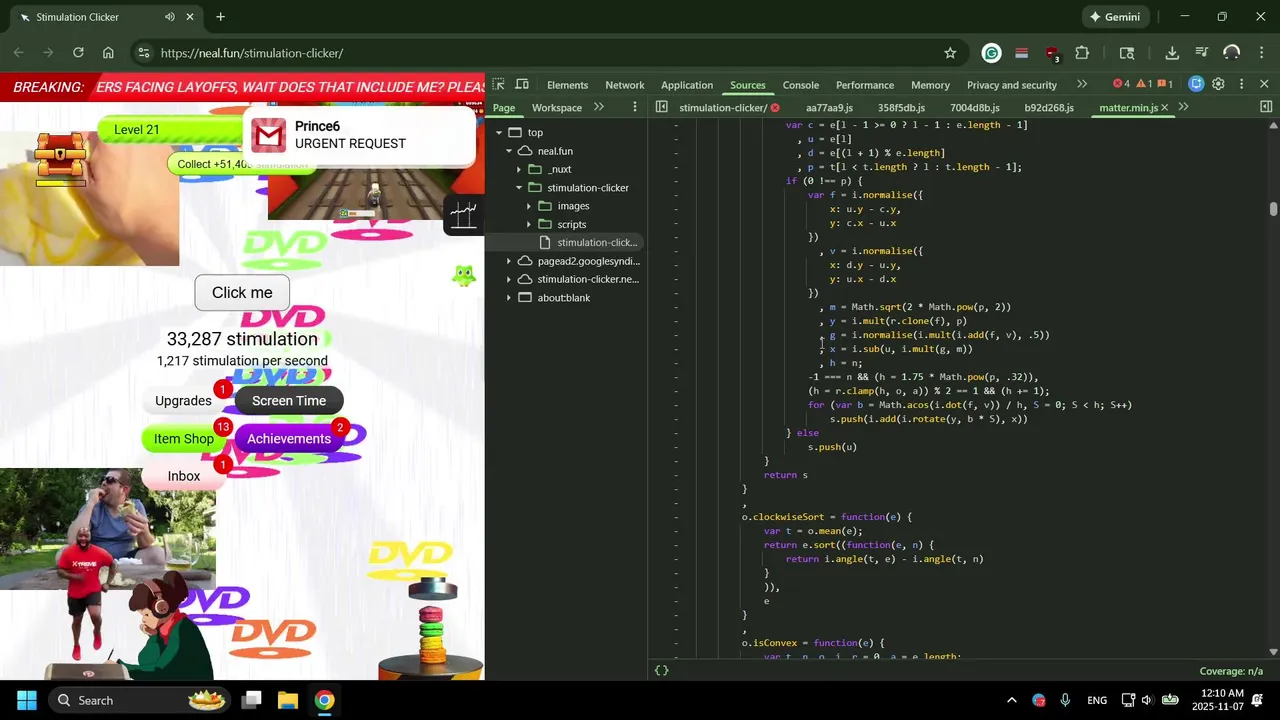Image resolution: width=1280 pixels, height=720 pixels.
Task: Expand the scripts folder
Action: click(529, 224)
